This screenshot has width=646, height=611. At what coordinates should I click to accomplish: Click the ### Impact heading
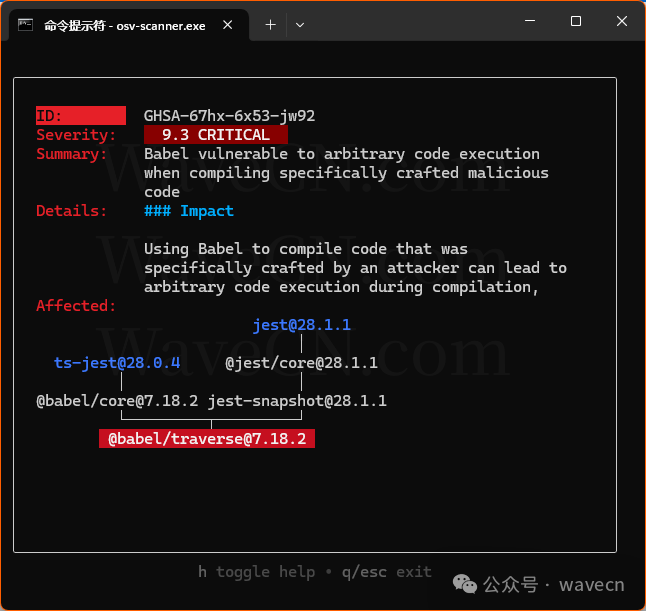click(189, 211)
